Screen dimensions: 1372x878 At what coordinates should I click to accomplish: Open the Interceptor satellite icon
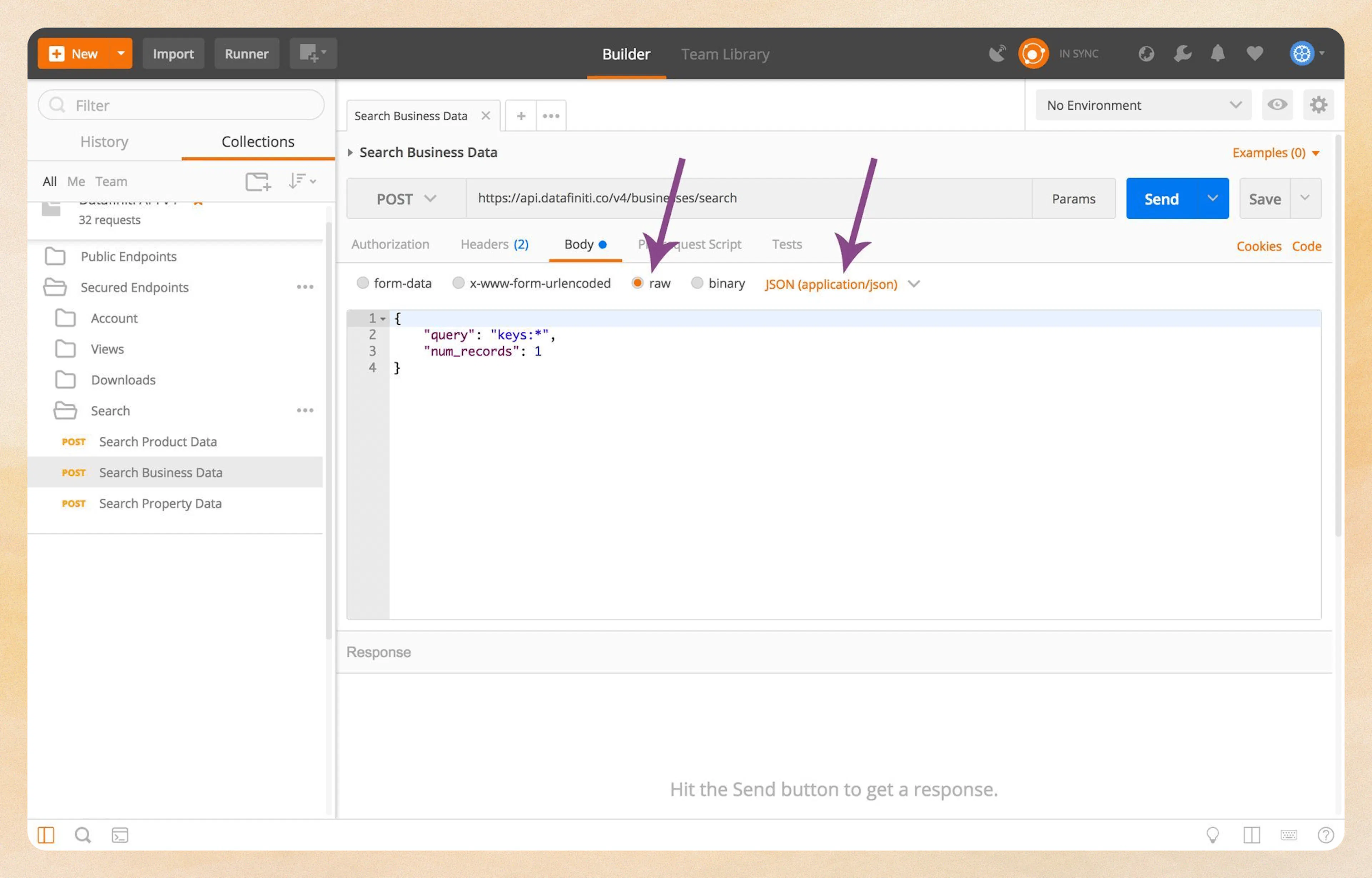(x=997, y=53)
